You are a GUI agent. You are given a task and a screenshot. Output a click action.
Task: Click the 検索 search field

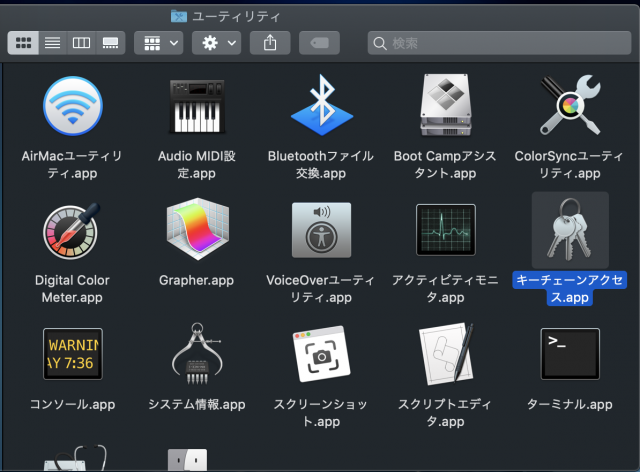[499, 43]
